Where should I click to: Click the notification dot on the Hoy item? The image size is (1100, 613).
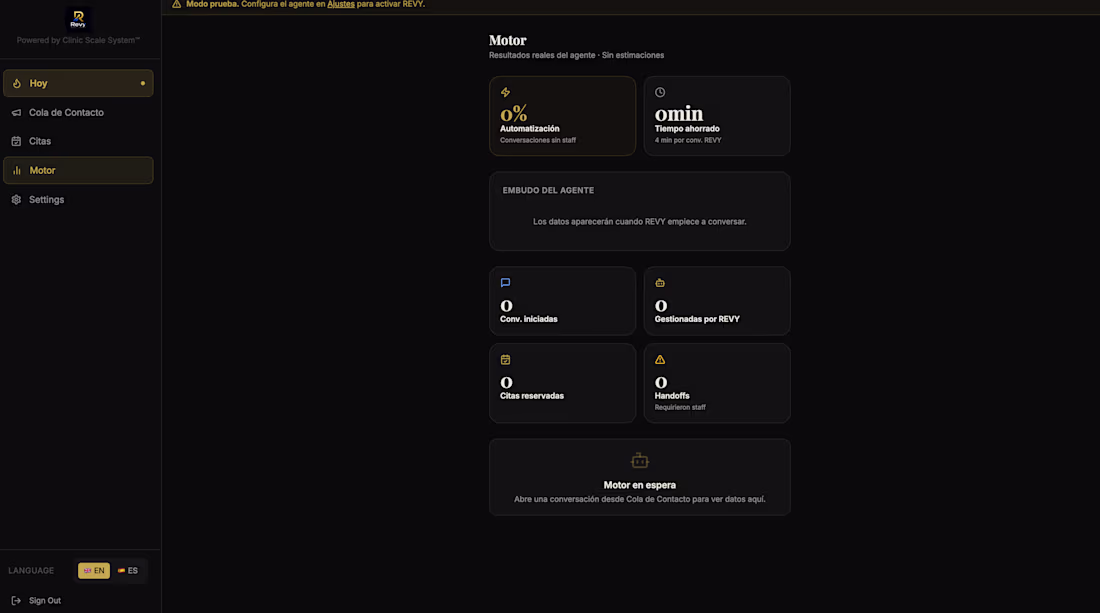143,83
